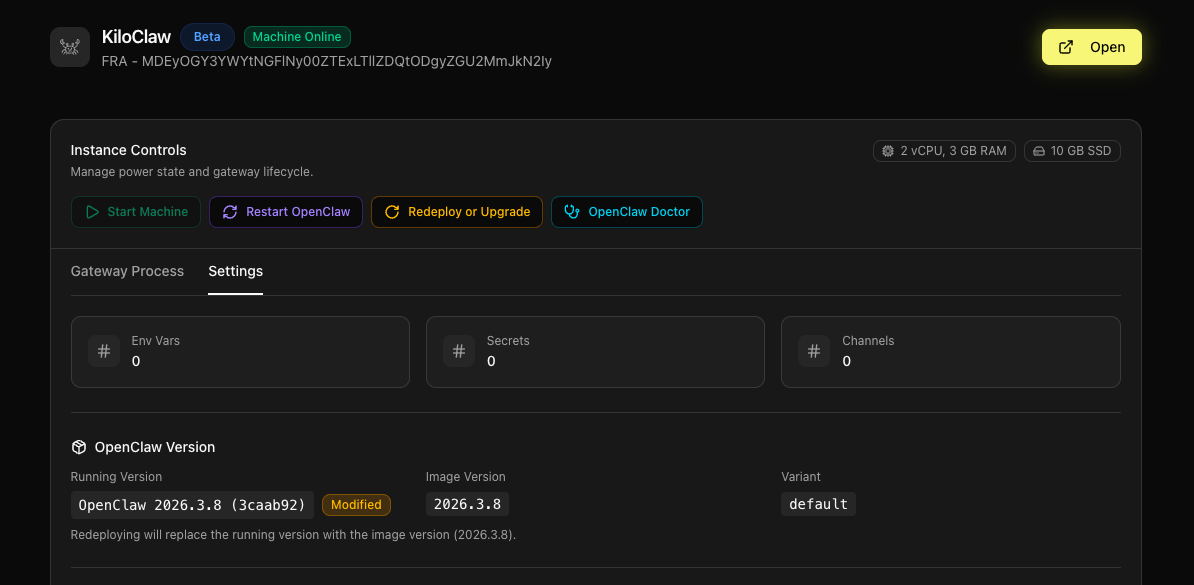Click the Beta badge next to KiloClaw
1194x585 pixels.
(207, 37)
